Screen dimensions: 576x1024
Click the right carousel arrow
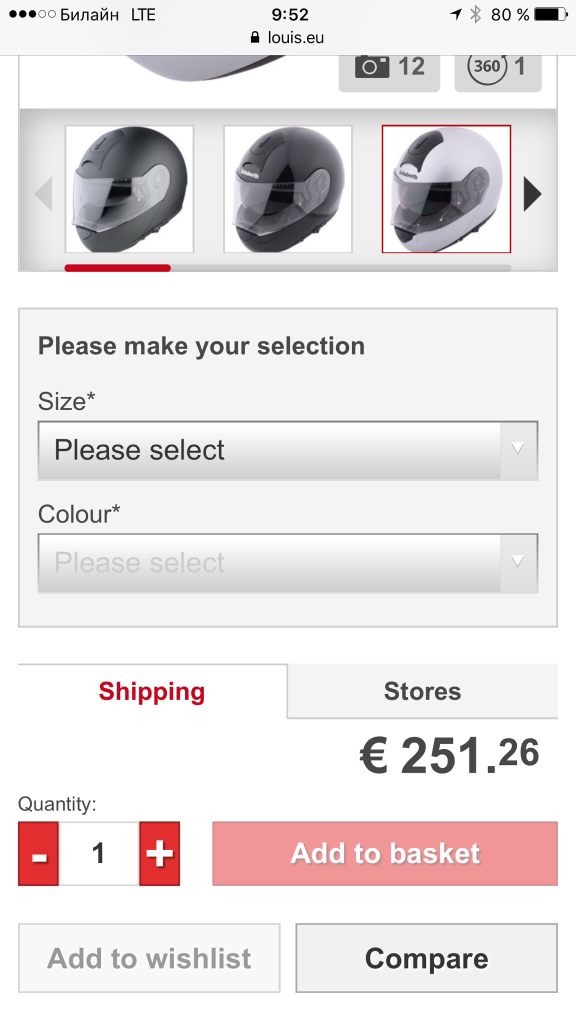click(x=532, y=193)
